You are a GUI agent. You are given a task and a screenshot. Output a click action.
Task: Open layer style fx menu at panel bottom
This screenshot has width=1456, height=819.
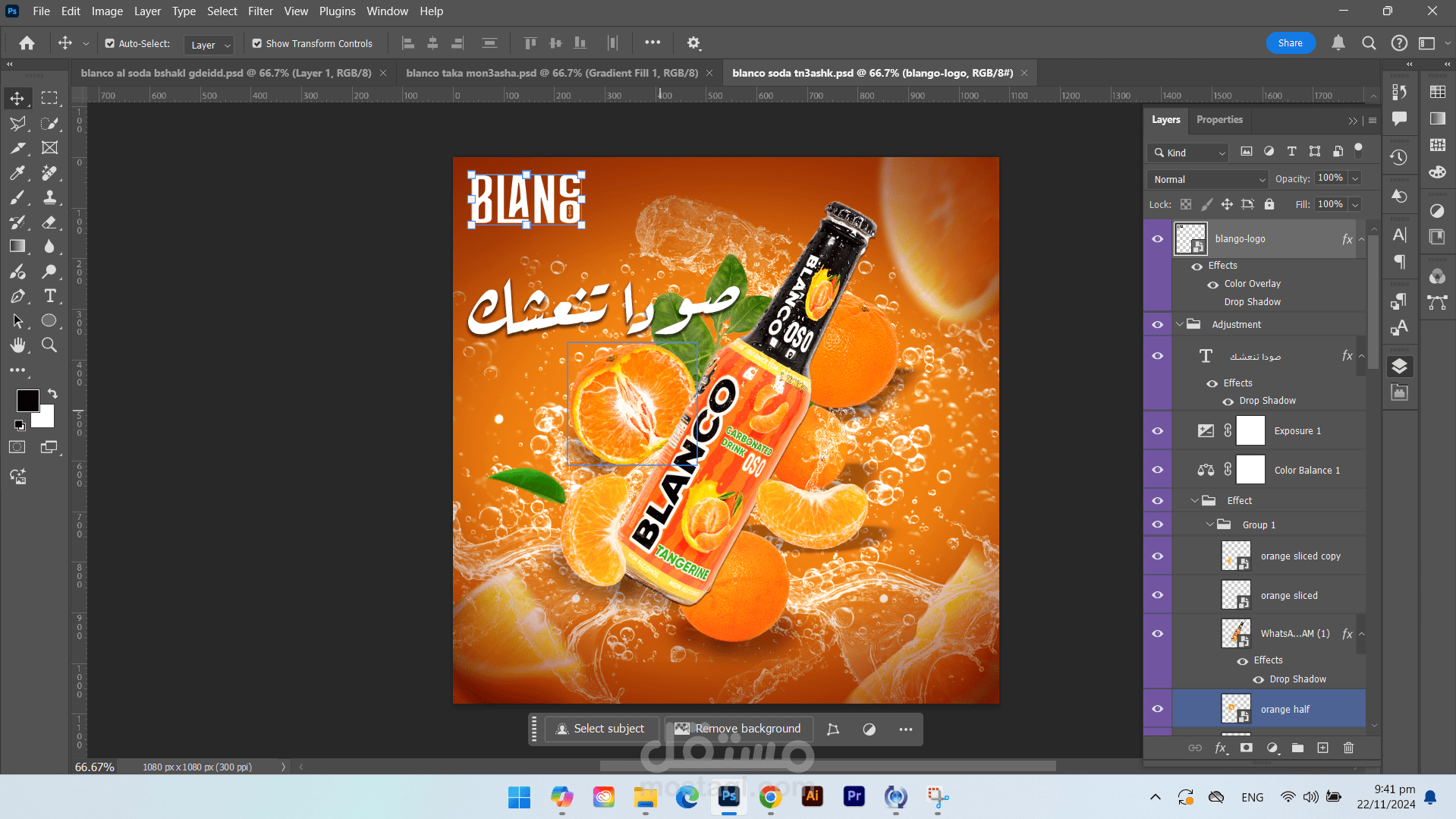point(1220,748)
